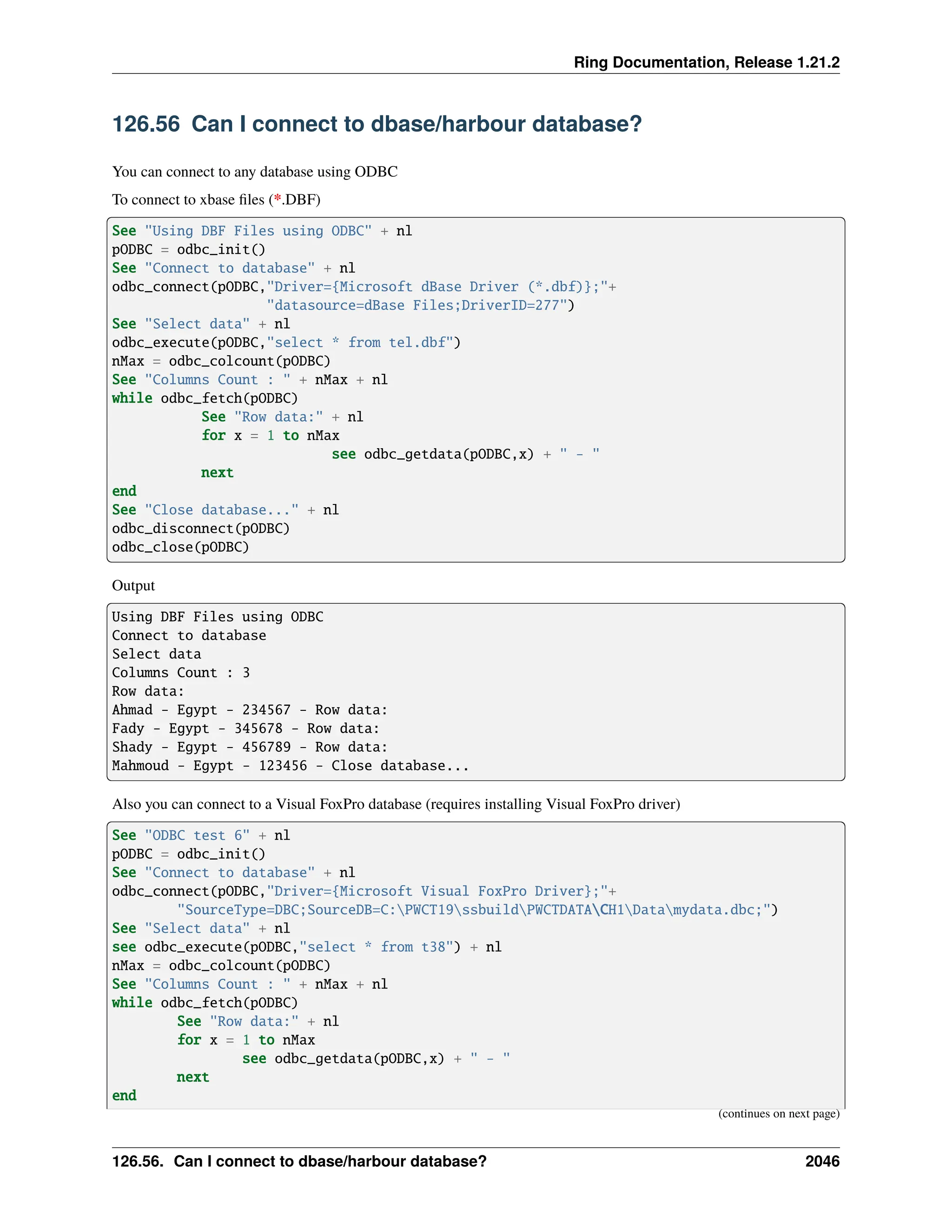Click the 'Mahmoud - Egypt - 123456' output line
952x1232 pixels.
coord(210,766)
